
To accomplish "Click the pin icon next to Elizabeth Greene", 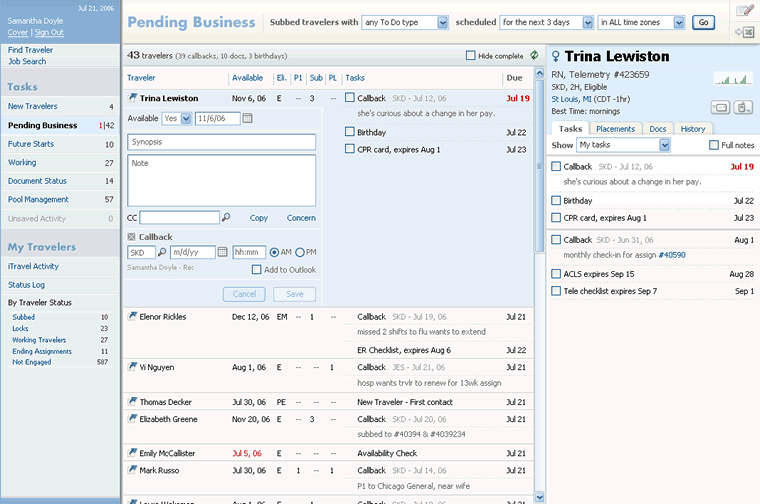I will pos(132,419).
